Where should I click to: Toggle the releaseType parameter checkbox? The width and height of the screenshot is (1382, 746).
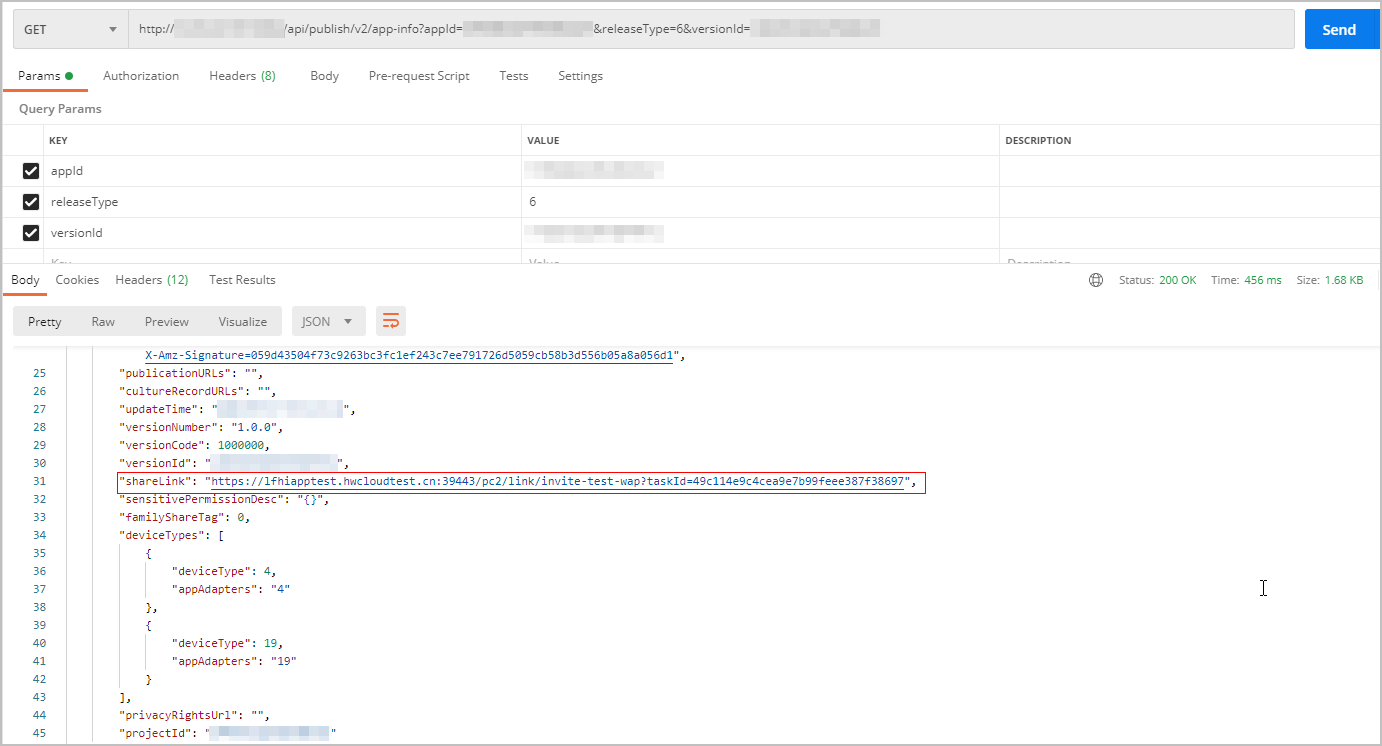[x=31, y=202]
